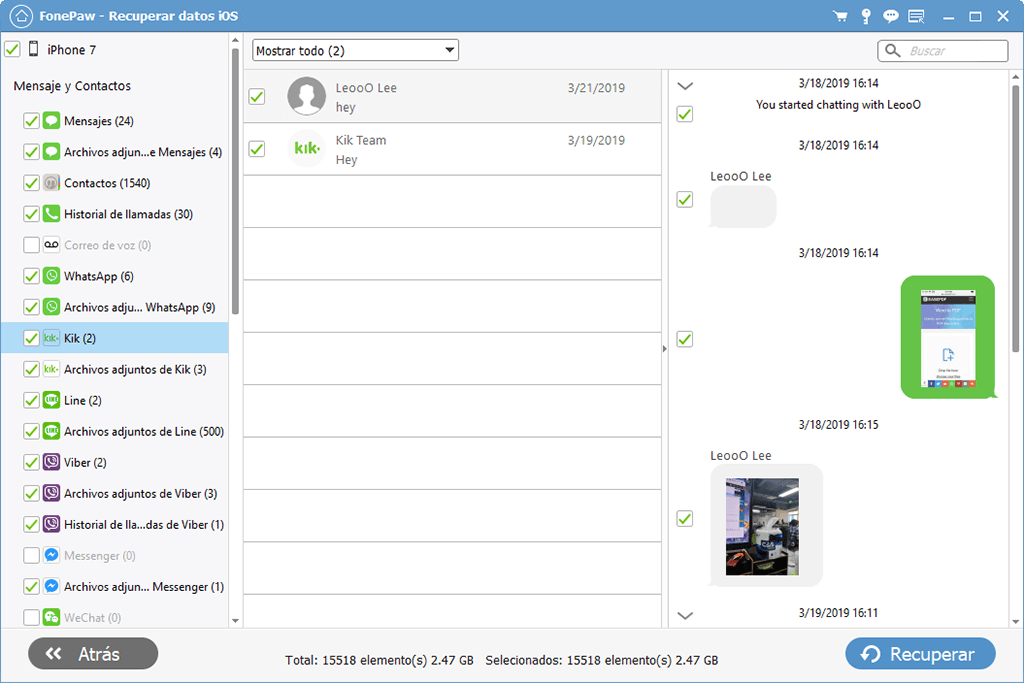Click the Viber (2) app icon

coord(52,462)
